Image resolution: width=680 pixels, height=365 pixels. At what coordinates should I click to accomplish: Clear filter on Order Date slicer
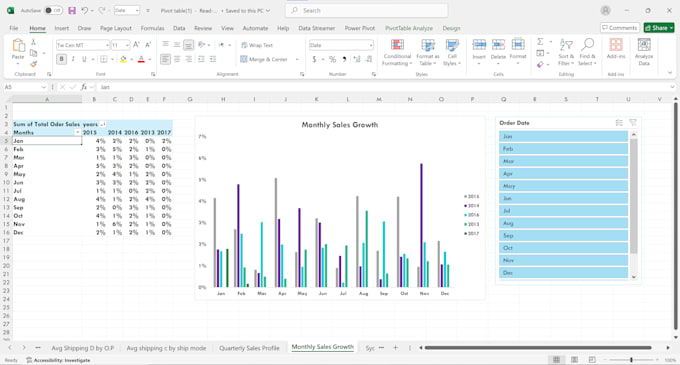coord(633,123)
